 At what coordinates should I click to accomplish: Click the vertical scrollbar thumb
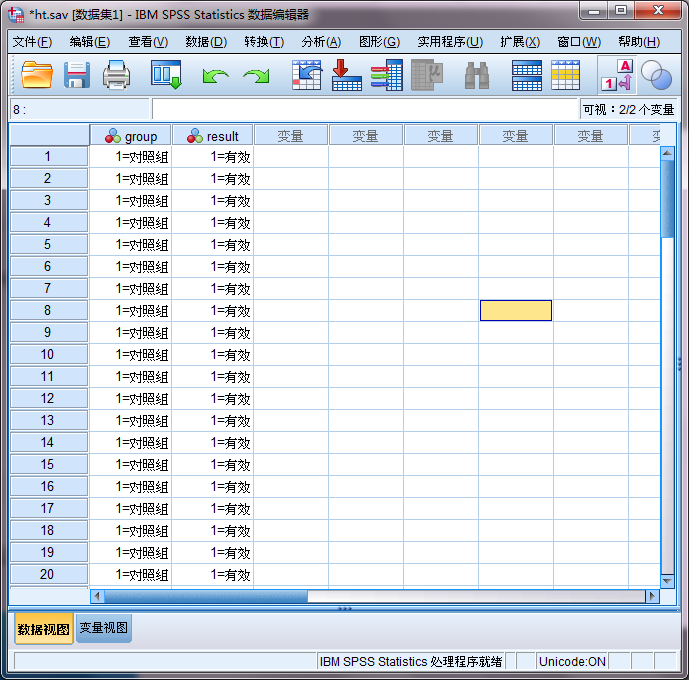(x=667, y=199)
